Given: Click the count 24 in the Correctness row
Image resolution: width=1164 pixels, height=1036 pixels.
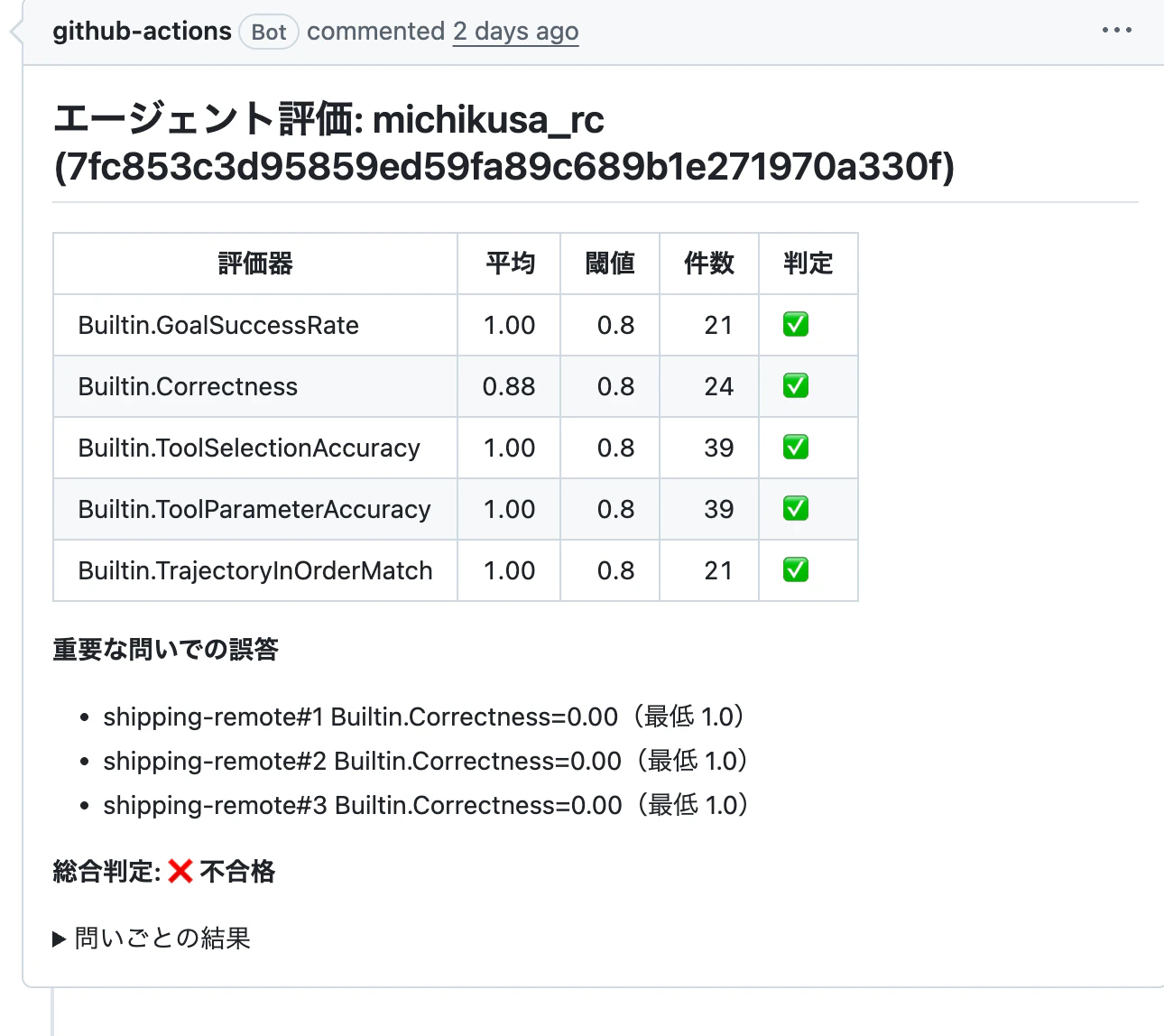Looking at the screenshot, I should [719, 386].
